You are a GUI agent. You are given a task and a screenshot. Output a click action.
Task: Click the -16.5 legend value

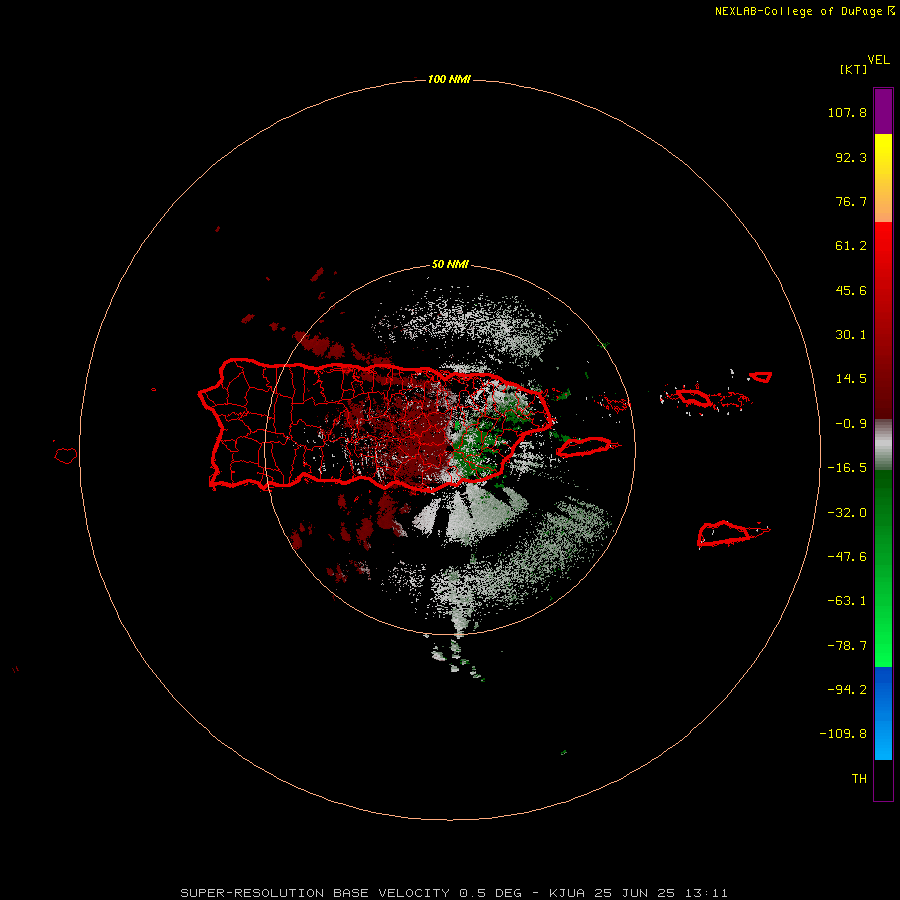click(847, 468)
